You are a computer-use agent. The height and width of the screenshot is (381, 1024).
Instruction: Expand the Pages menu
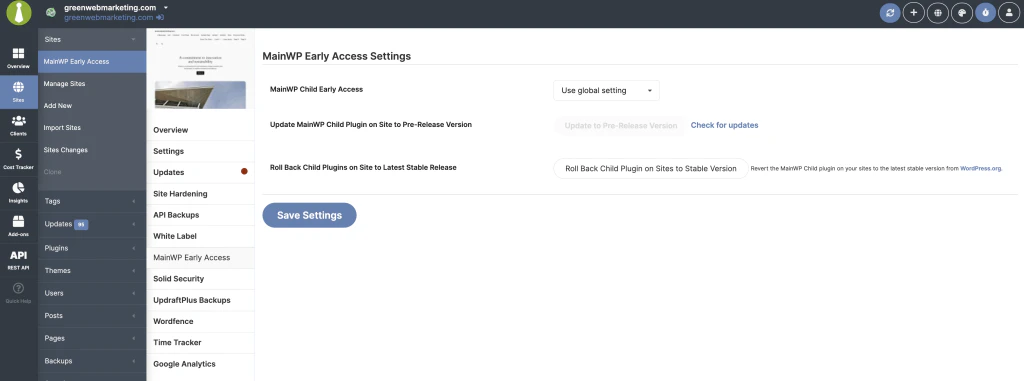tap(92, 339)
